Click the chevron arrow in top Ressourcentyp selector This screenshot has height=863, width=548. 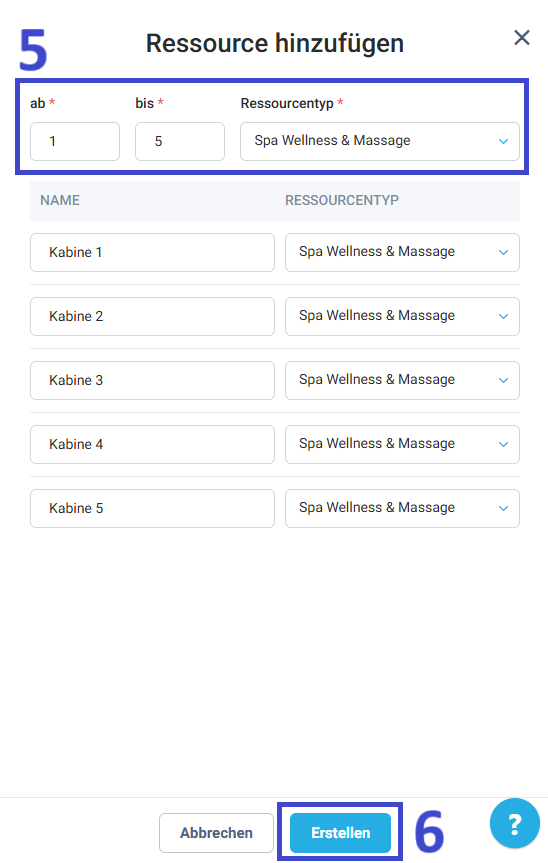(x=503, y=141)
